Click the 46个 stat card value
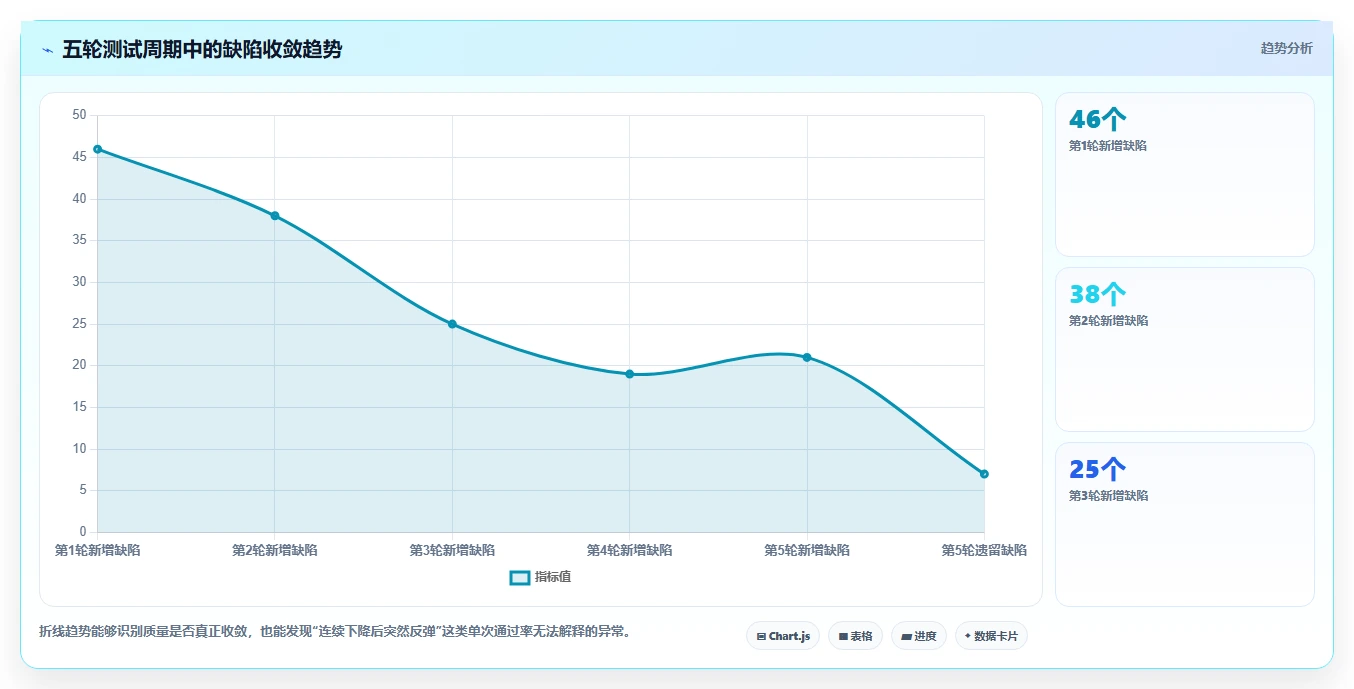The height and width of the screenshot is (689, 1354). (x=1097, y=120)
